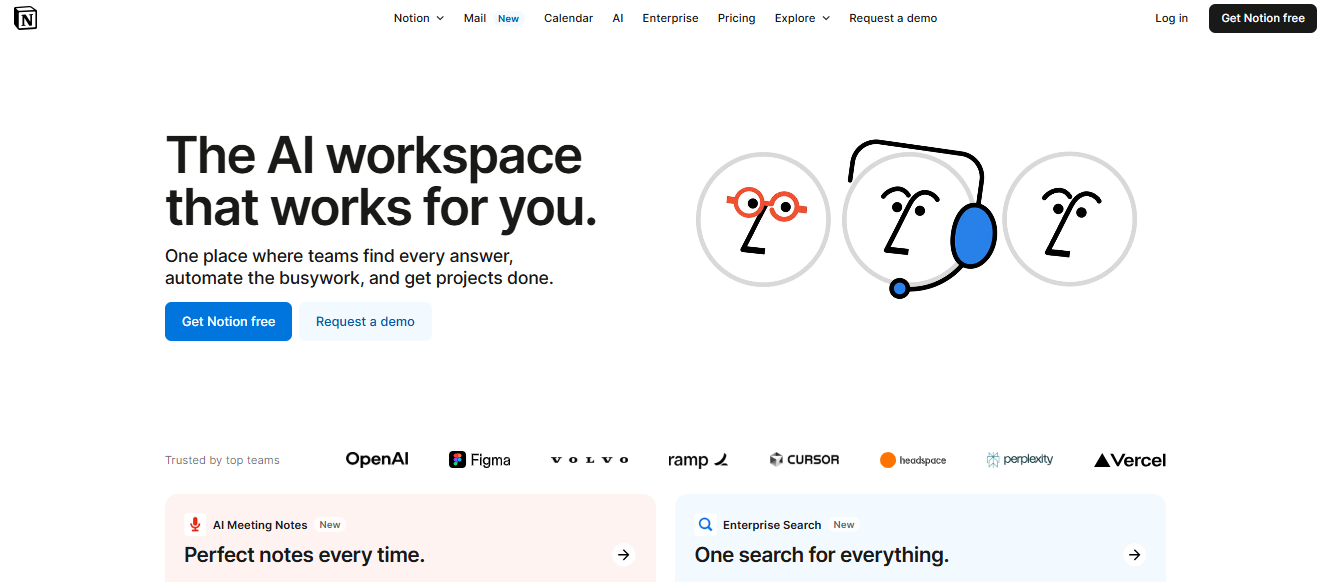
Task: Click the face with orange glasses illustration
Action: point(763,219)
